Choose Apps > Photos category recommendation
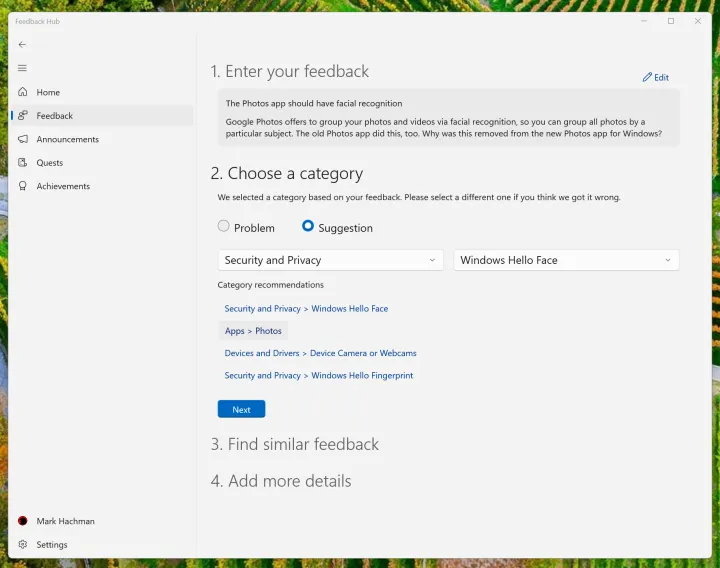Viewport: 720px width, 568px height. pos(253,331)
